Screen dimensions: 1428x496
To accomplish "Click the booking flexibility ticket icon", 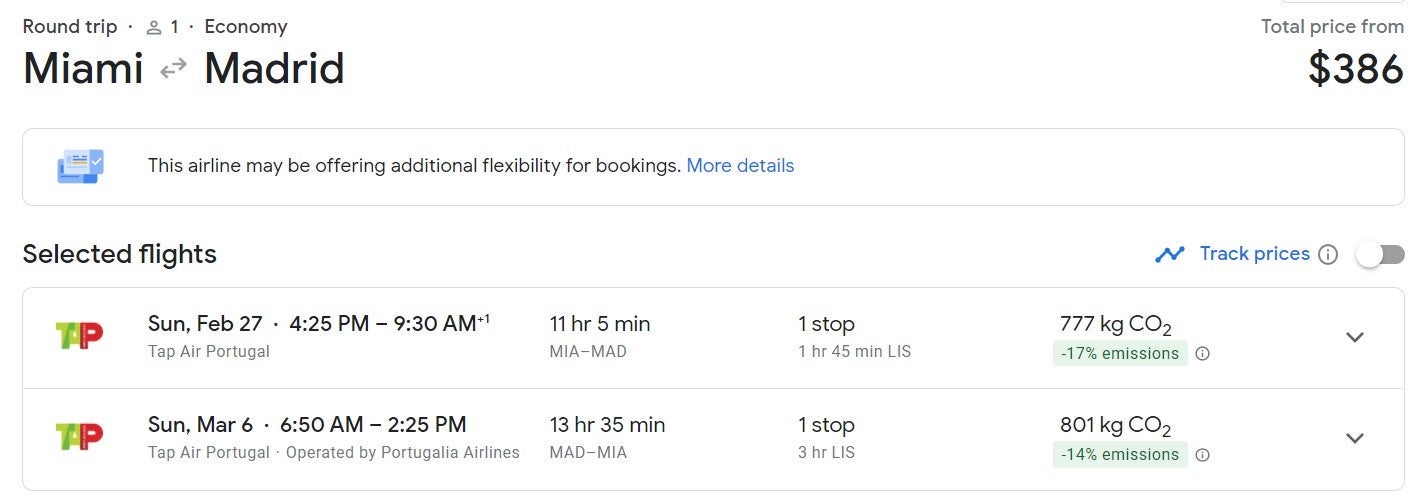I will coord(80,166).
